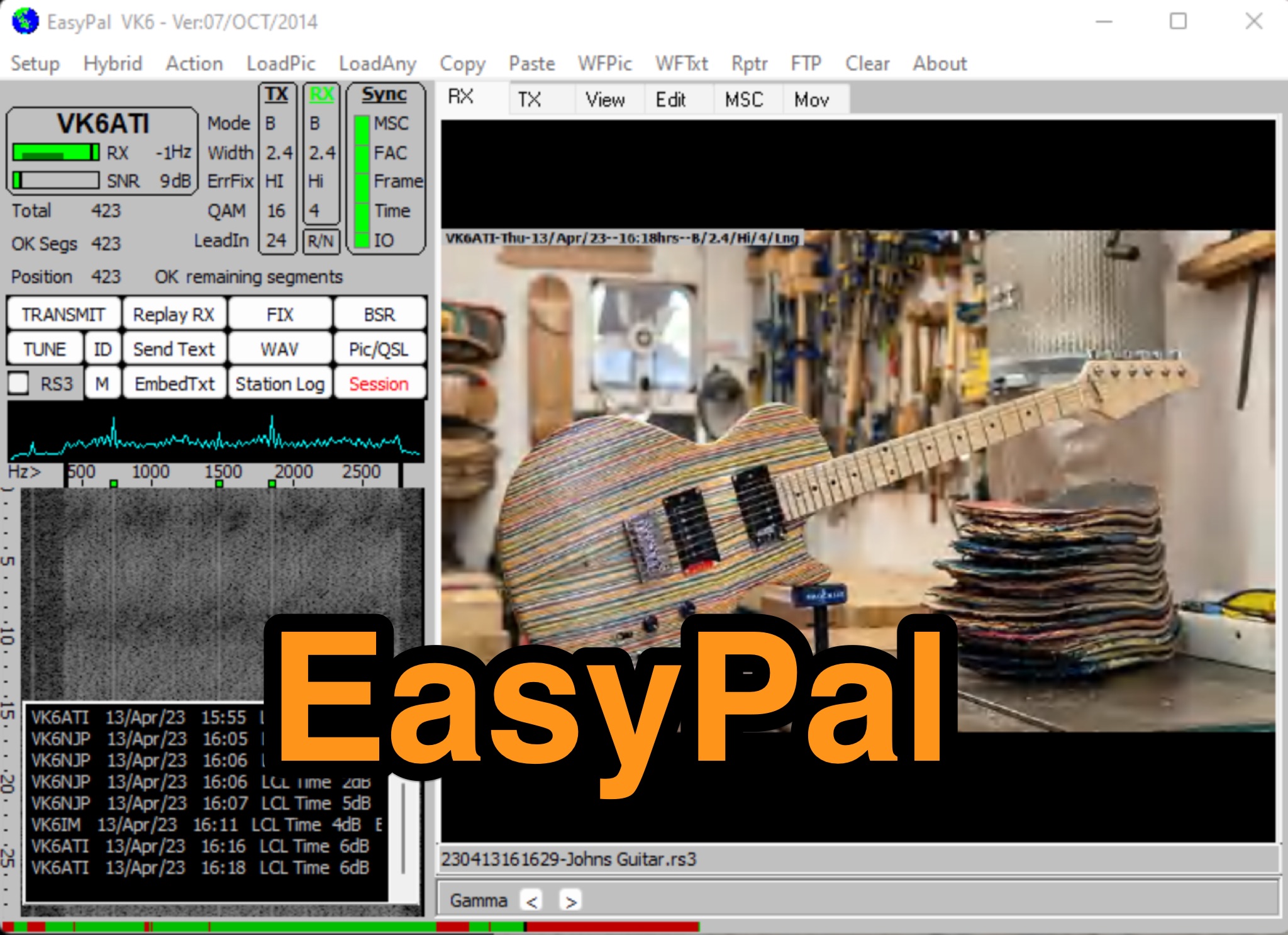1288x935 pixels.
Task: Click the WAV button
Action: [x=280, y=349]
